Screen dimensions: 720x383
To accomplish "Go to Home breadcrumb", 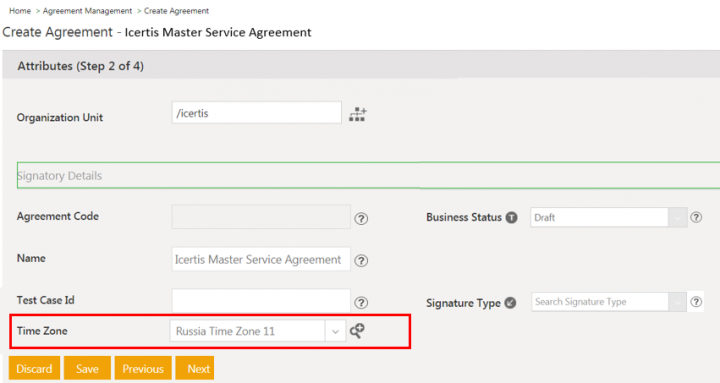I will coord(20,11).
